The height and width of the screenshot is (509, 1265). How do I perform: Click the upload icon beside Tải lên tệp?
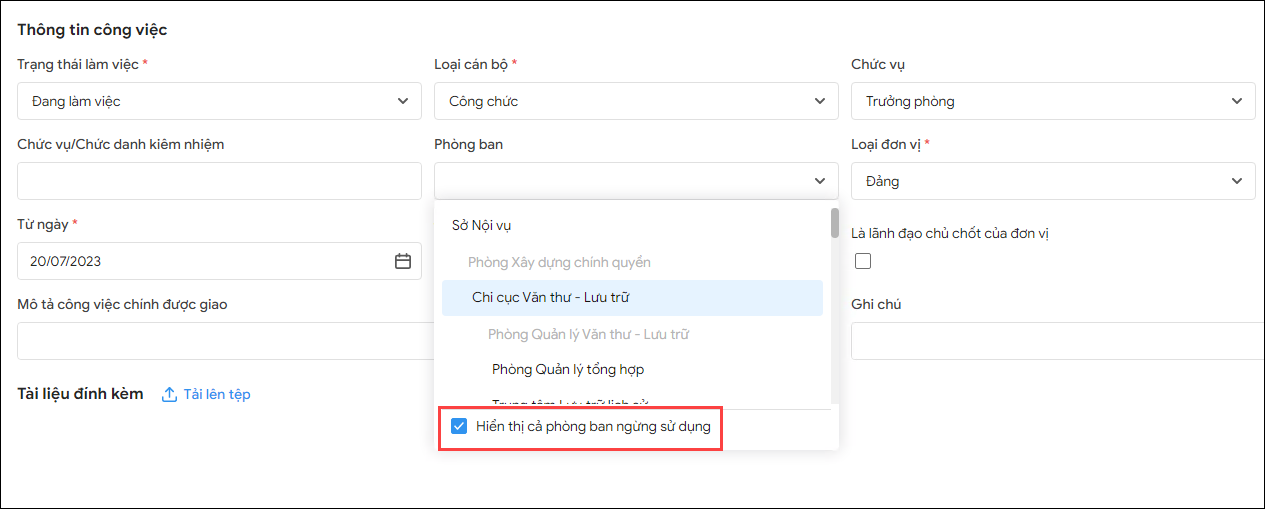170,394
